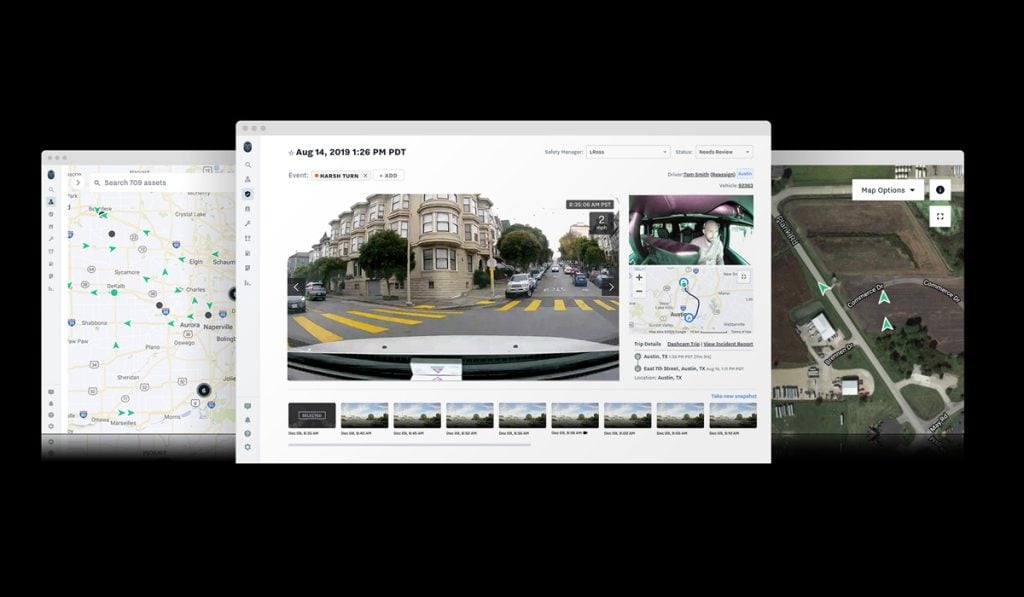Click the search icon in center sidebar
This screenshot has width=1024, height=597.
point(248,165)
